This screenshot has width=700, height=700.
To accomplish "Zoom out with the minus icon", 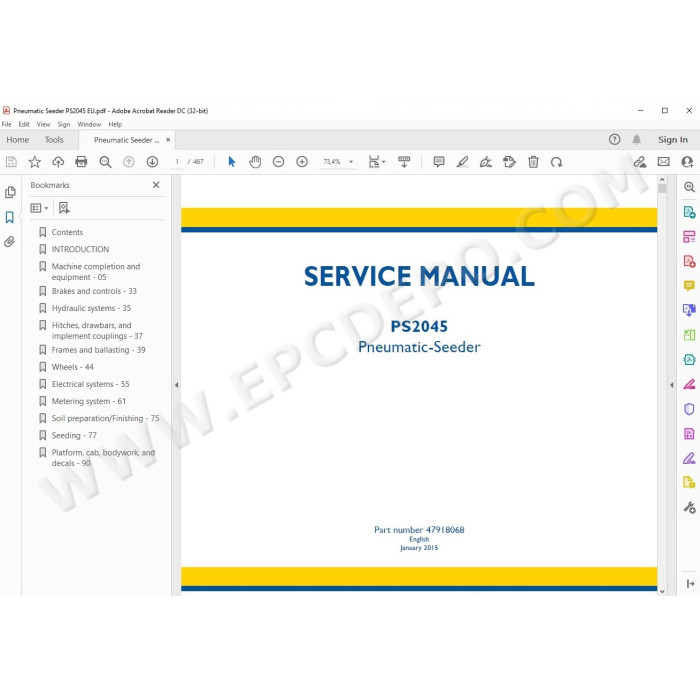I will [x=279, y=162].
